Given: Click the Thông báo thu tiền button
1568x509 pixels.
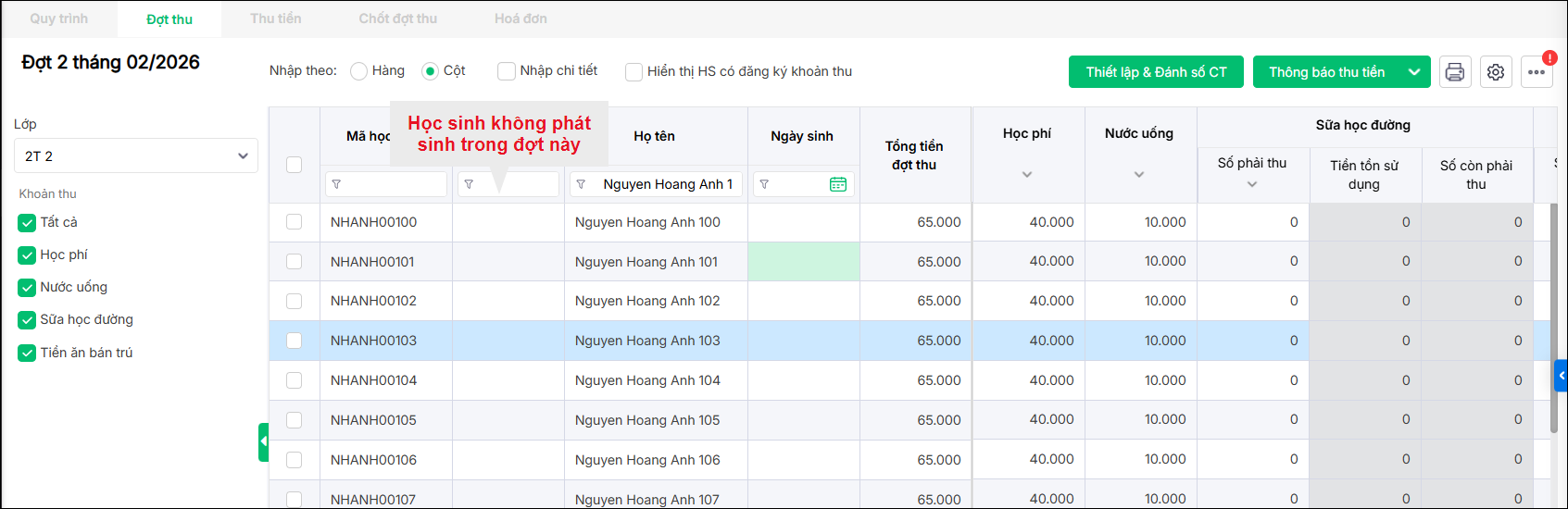Looking at the screenshot, I should pyautogui.click(x=1326, y=72).
